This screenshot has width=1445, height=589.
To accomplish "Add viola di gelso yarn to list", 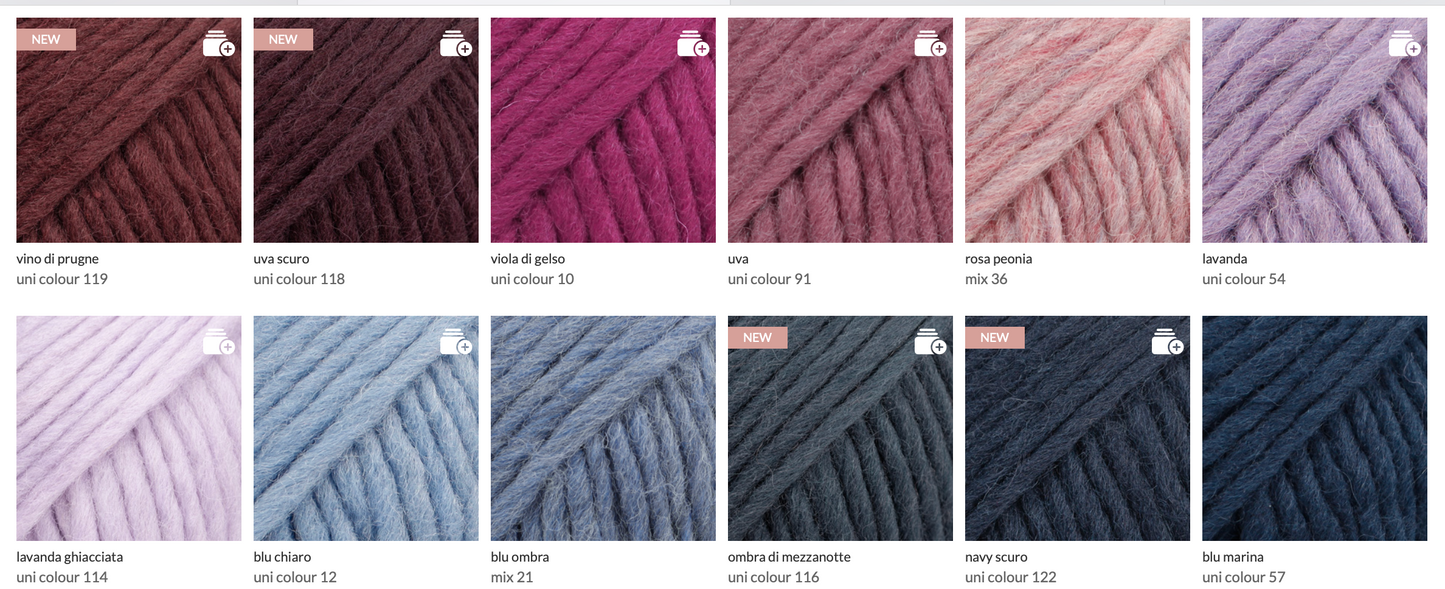I will pos(693,44).
